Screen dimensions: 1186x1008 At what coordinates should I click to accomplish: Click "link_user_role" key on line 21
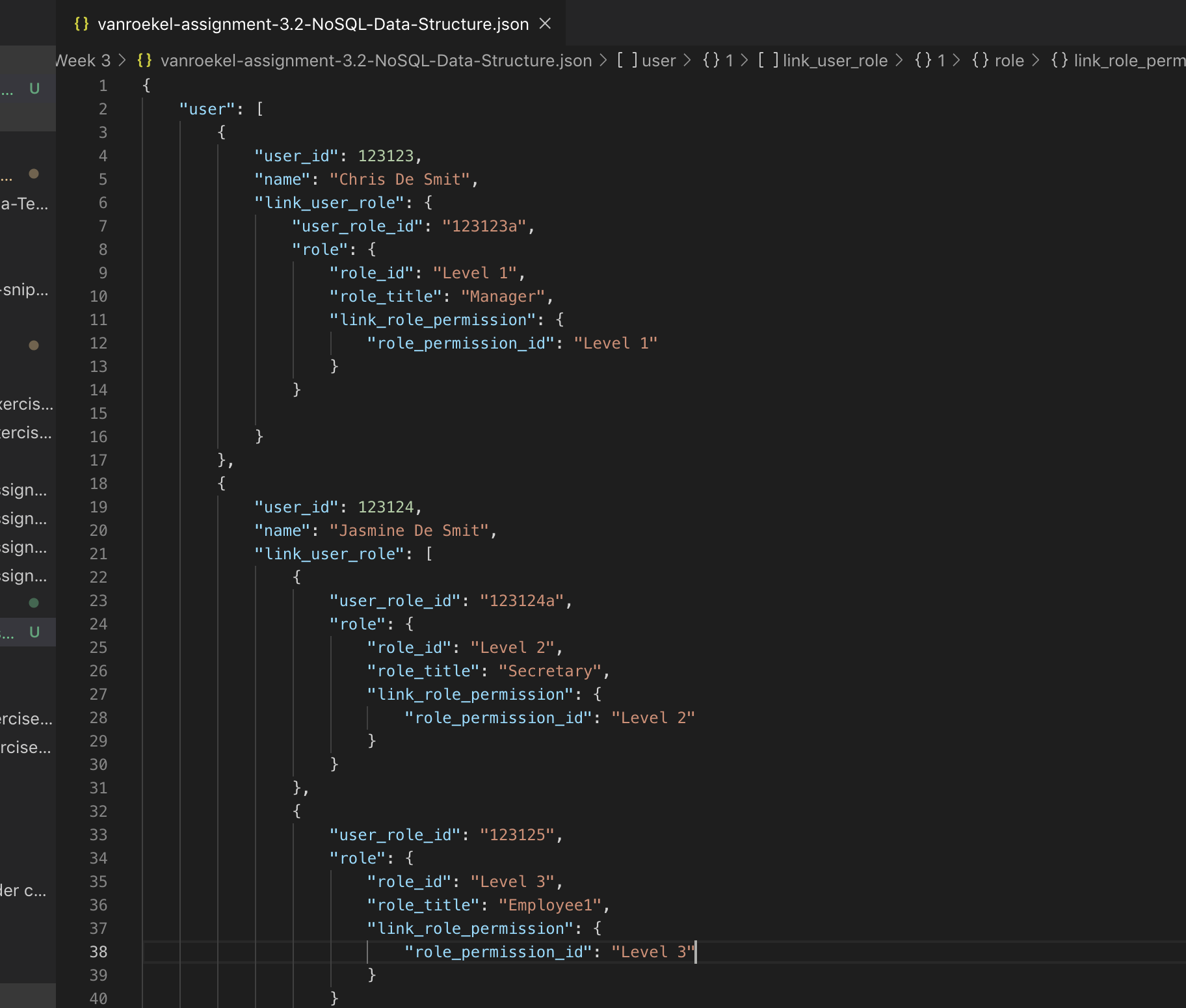point(329,554)
